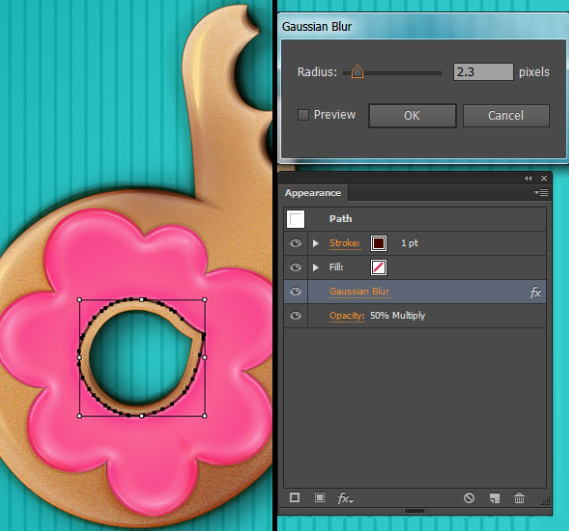Close the Appearance panel
This screenshot has width=569, height=531.
point(544,178)
